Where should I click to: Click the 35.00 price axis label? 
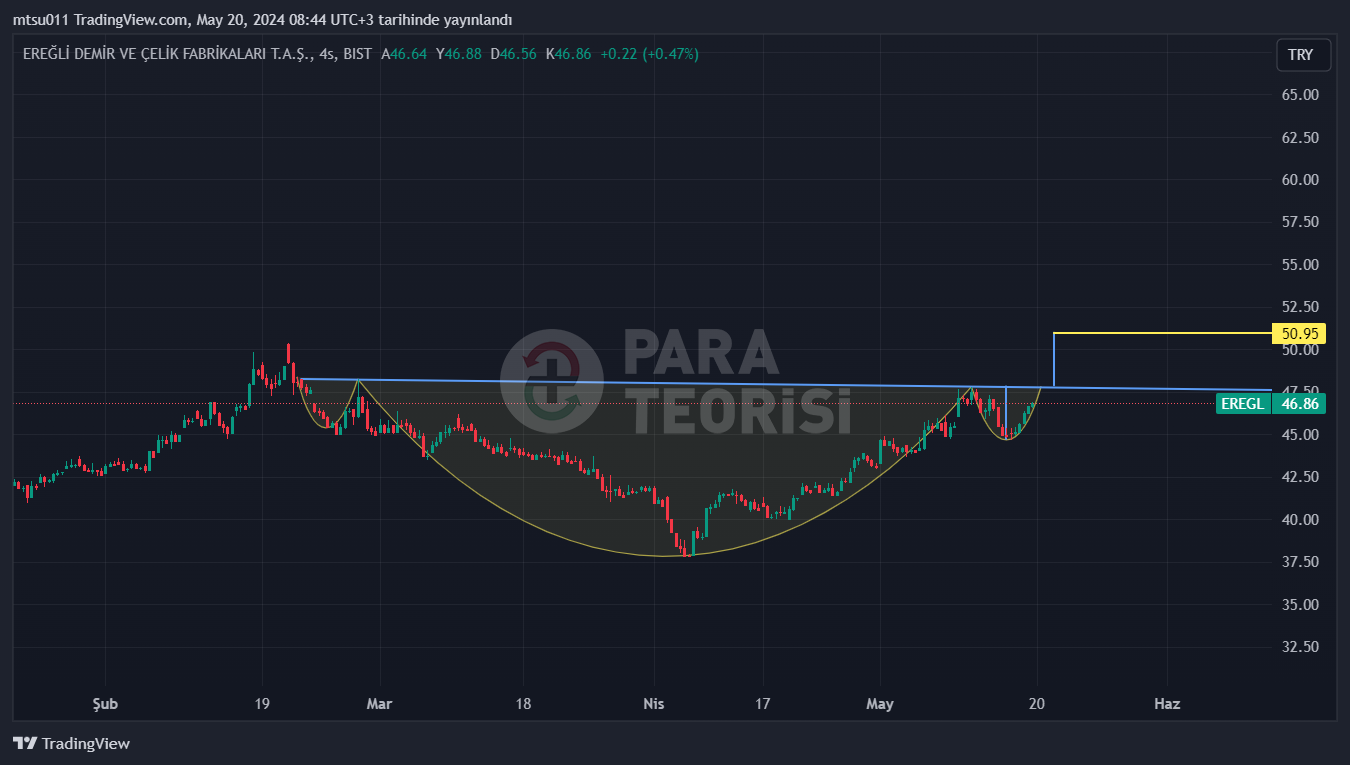tap(1300, 605)
